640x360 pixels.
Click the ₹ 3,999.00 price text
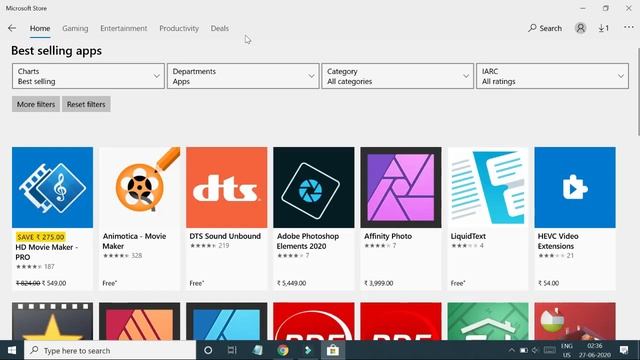(x=379, y=283)
